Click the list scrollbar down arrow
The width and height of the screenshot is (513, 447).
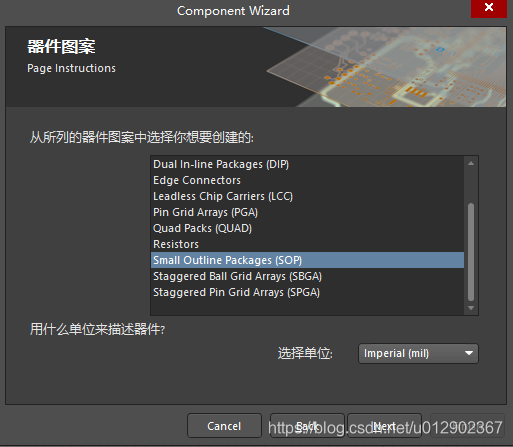coord(471,308)
